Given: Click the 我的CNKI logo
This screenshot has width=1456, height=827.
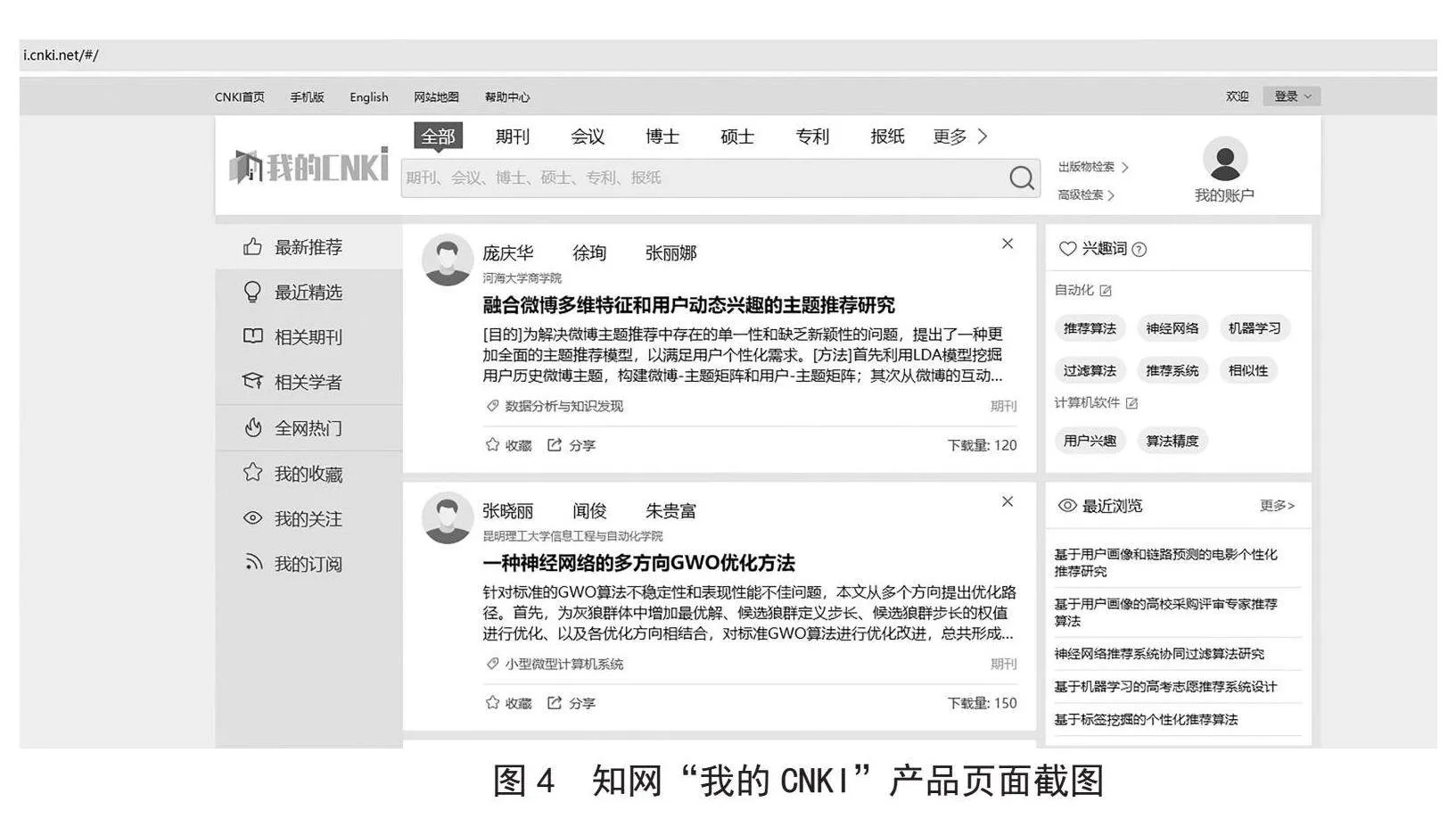Looking at the screenshot, I should 308,166.
